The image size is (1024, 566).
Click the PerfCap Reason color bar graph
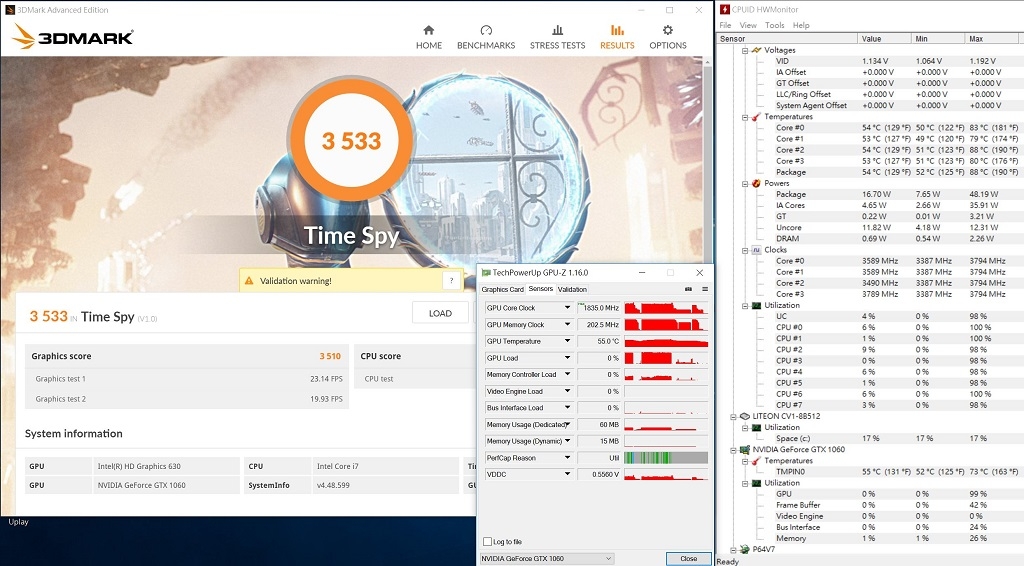pyautogui.click(x=666, y=458)
